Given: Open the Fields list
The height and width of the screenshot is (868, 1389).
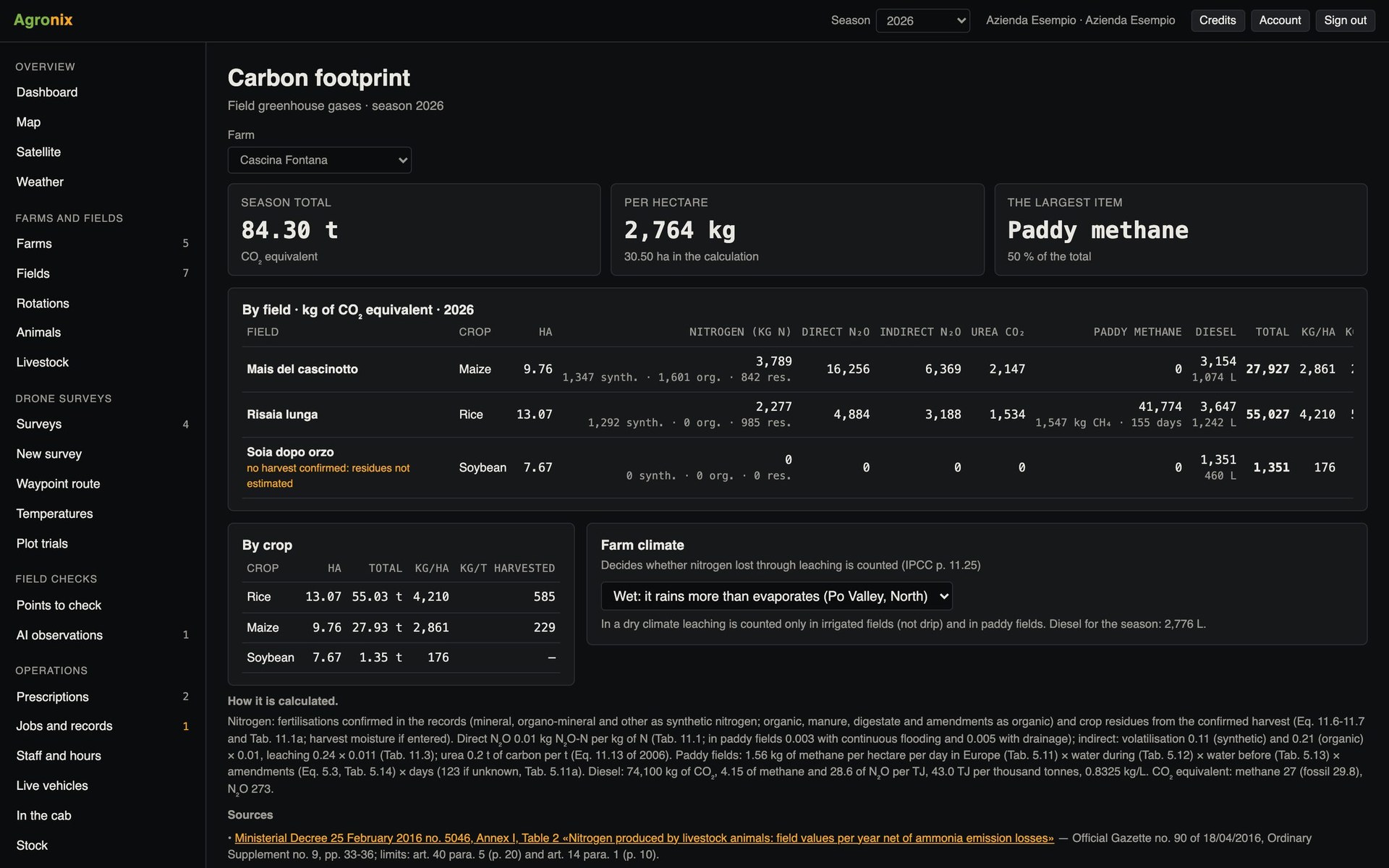Looking at the screenshot, I should point(103,273).
